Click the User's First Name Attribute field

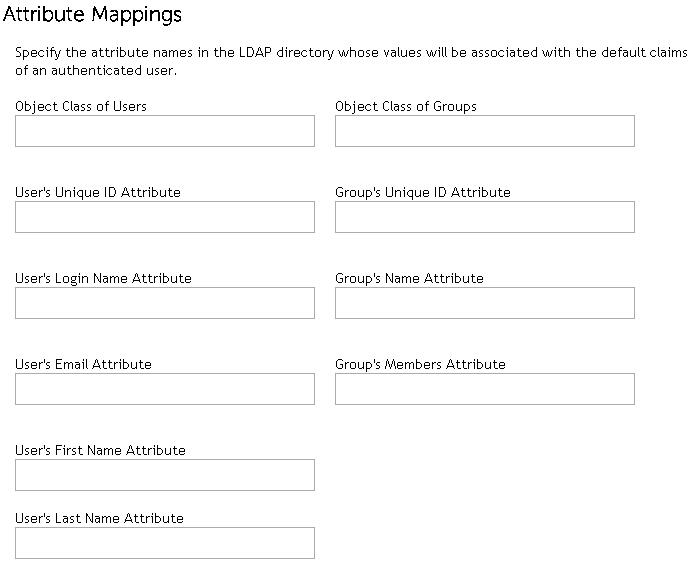pos(165,475)
